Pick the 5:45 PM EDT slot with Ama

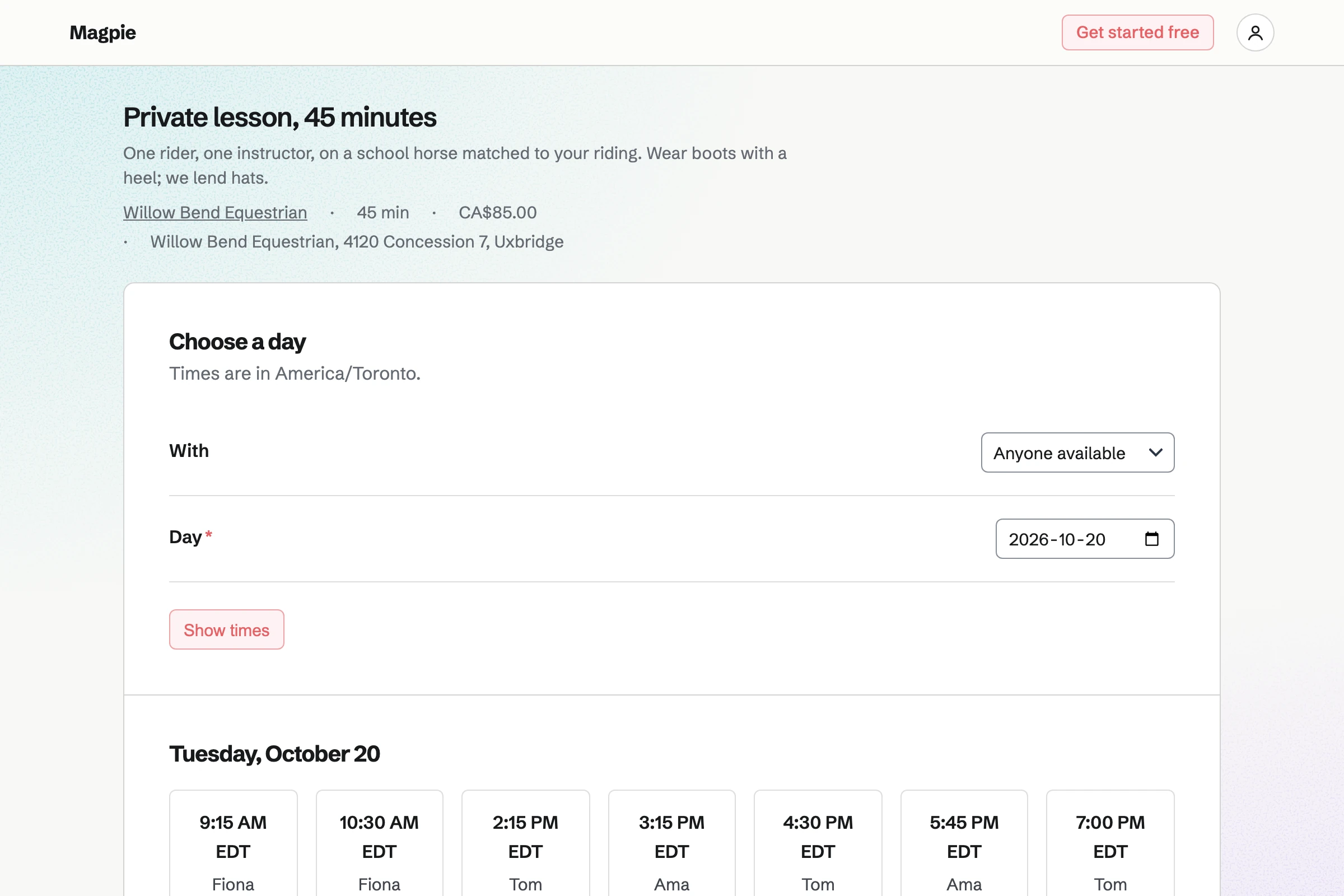point(964,843)
